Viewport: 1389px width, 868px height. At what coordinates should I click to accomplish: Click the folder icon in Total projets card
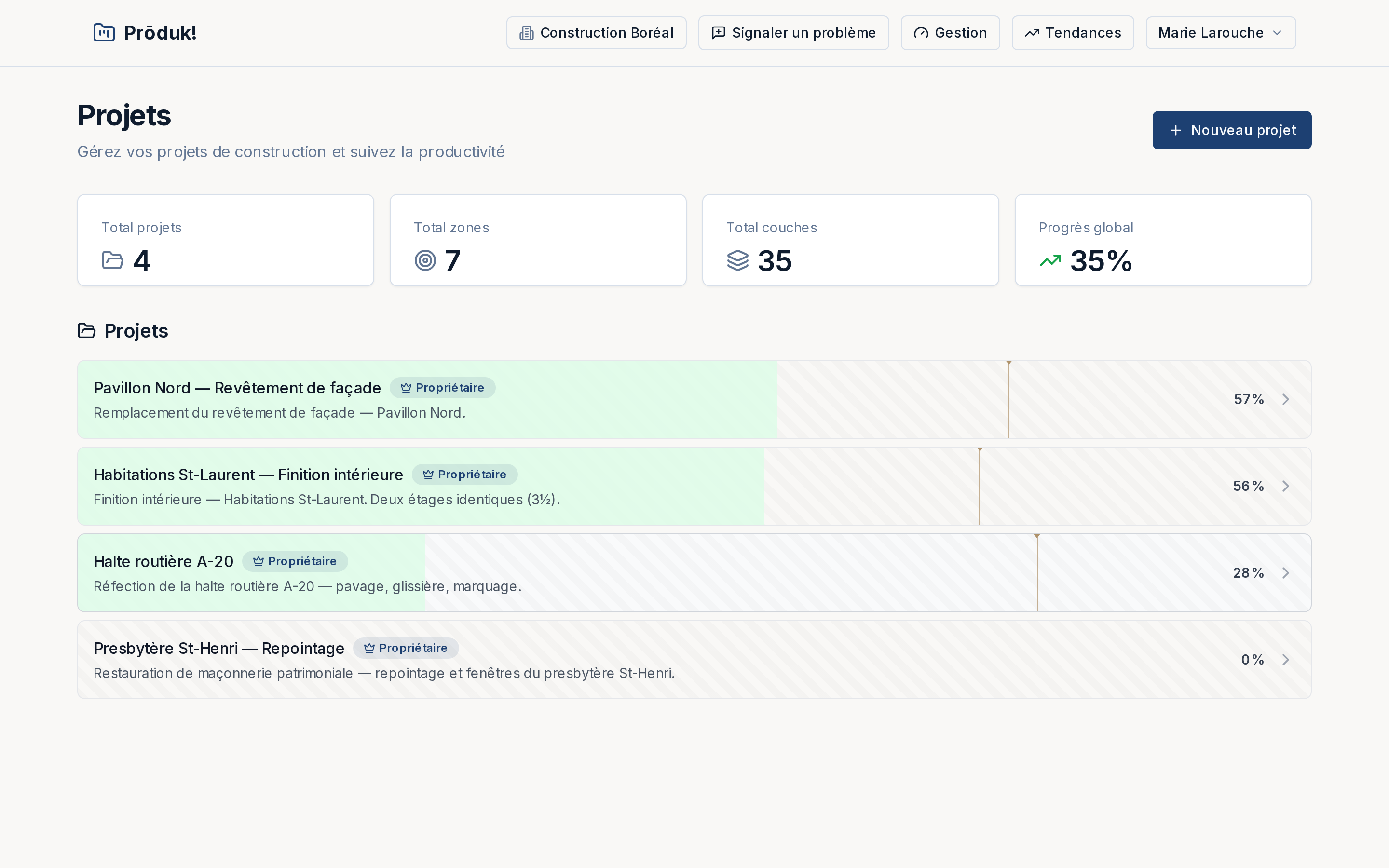tap(112, 260)
